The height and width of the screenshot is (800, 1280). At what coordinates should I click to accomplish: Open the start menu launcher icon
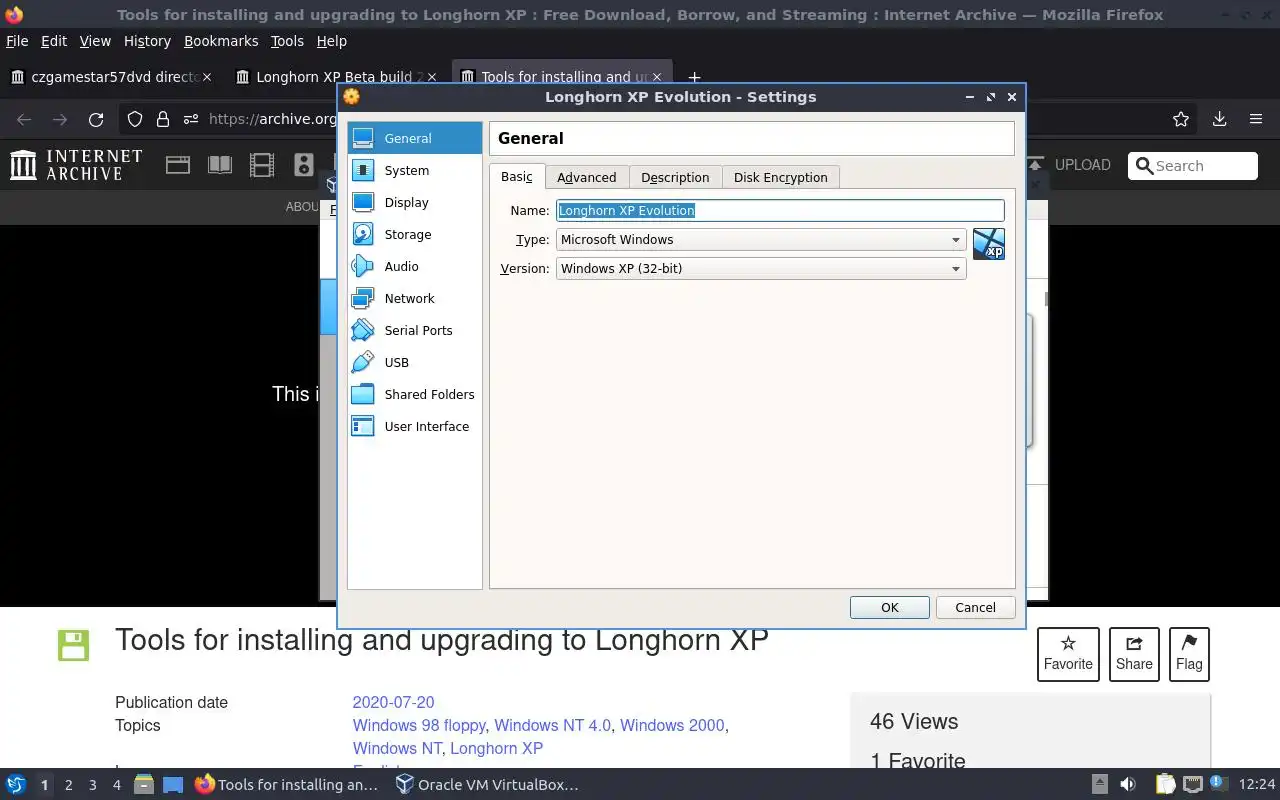[15, 785]
